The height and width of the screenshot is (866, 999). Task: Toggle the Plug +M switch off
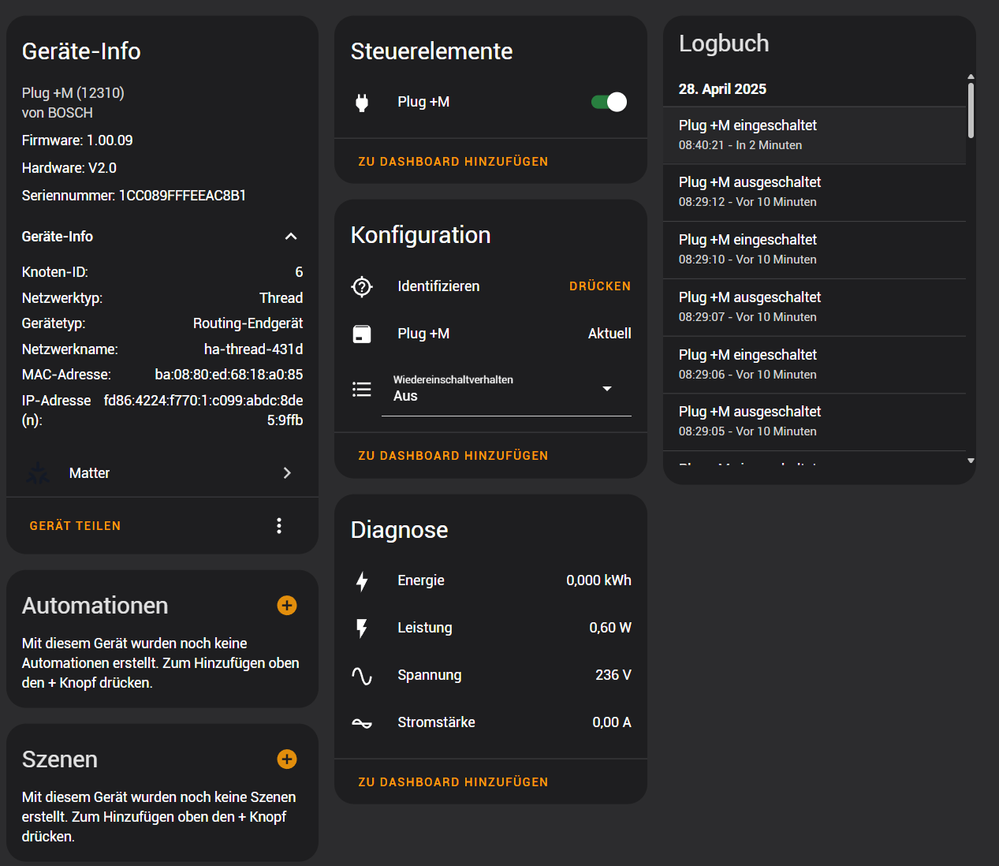pyautogui.click(x=608, y=102)
